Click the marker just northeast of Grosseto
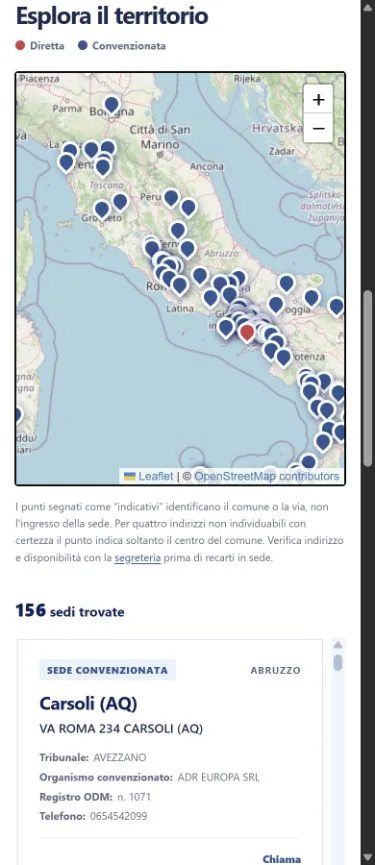 pos(120,202)
